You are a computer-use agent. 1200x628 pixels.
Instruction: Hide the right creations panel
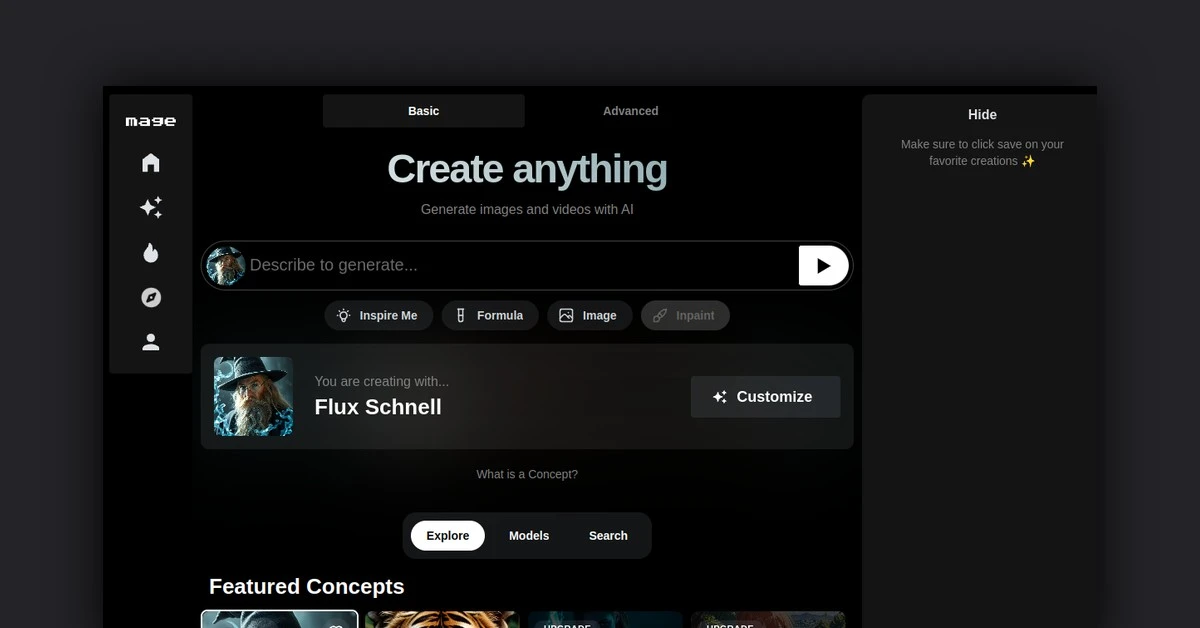pyautogui.click(x=982, y=115)
